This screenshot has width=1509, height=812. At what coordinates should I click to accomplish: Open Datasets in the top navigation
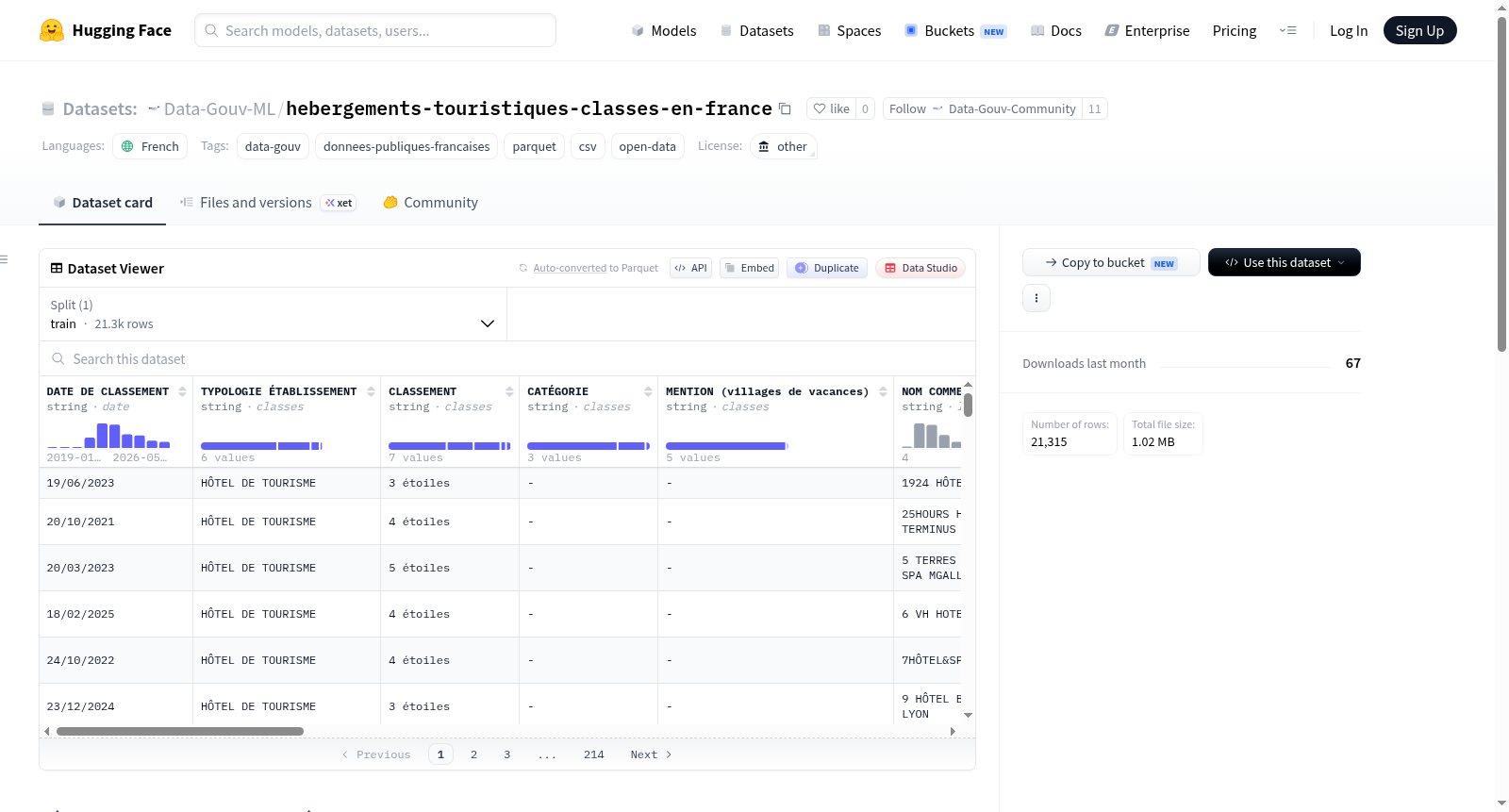click(x=756, y=30)
